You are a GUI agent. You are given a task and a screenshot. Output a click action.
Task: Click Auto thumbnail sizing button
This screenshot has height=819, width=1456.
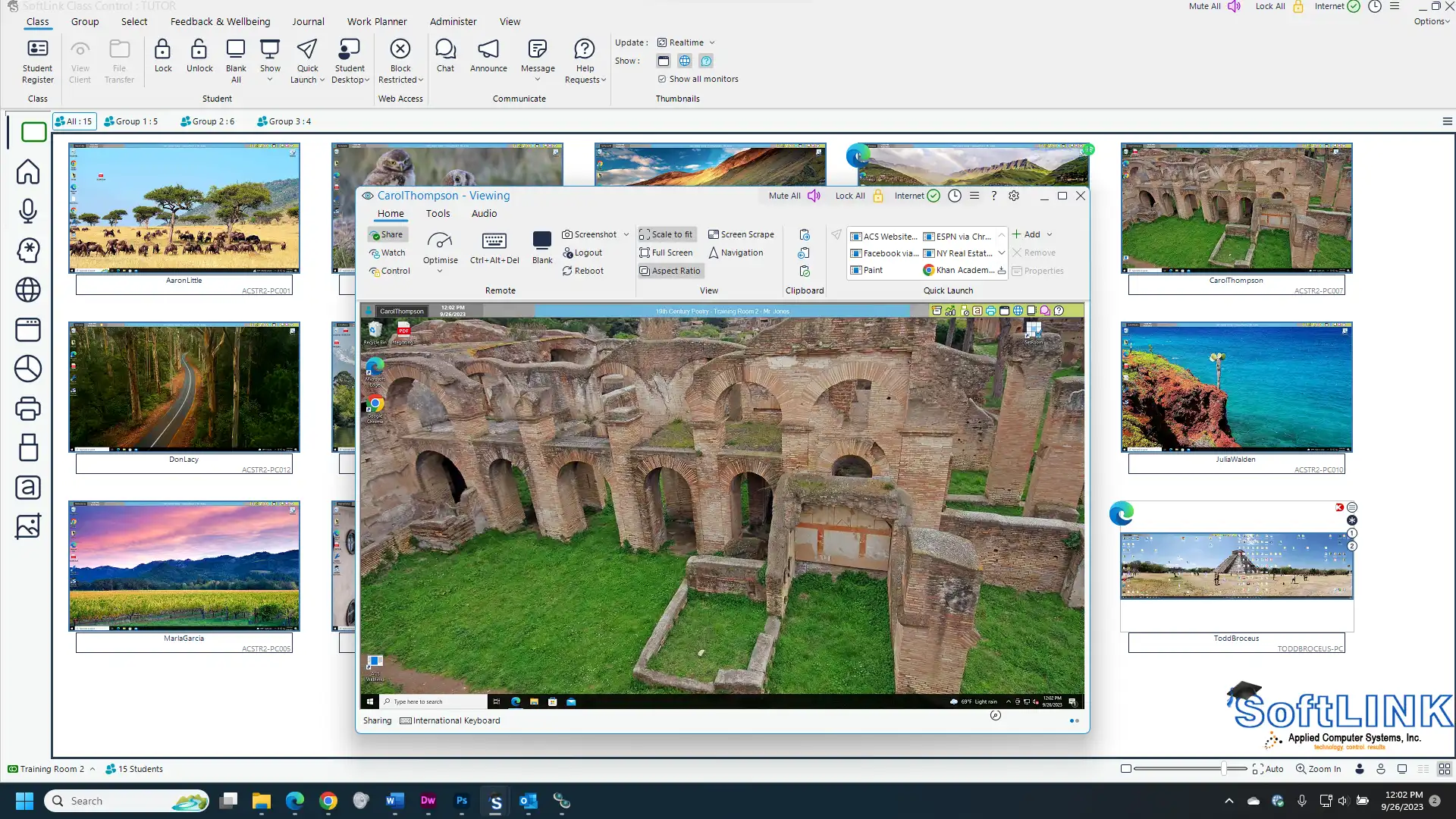[1268, 769]
